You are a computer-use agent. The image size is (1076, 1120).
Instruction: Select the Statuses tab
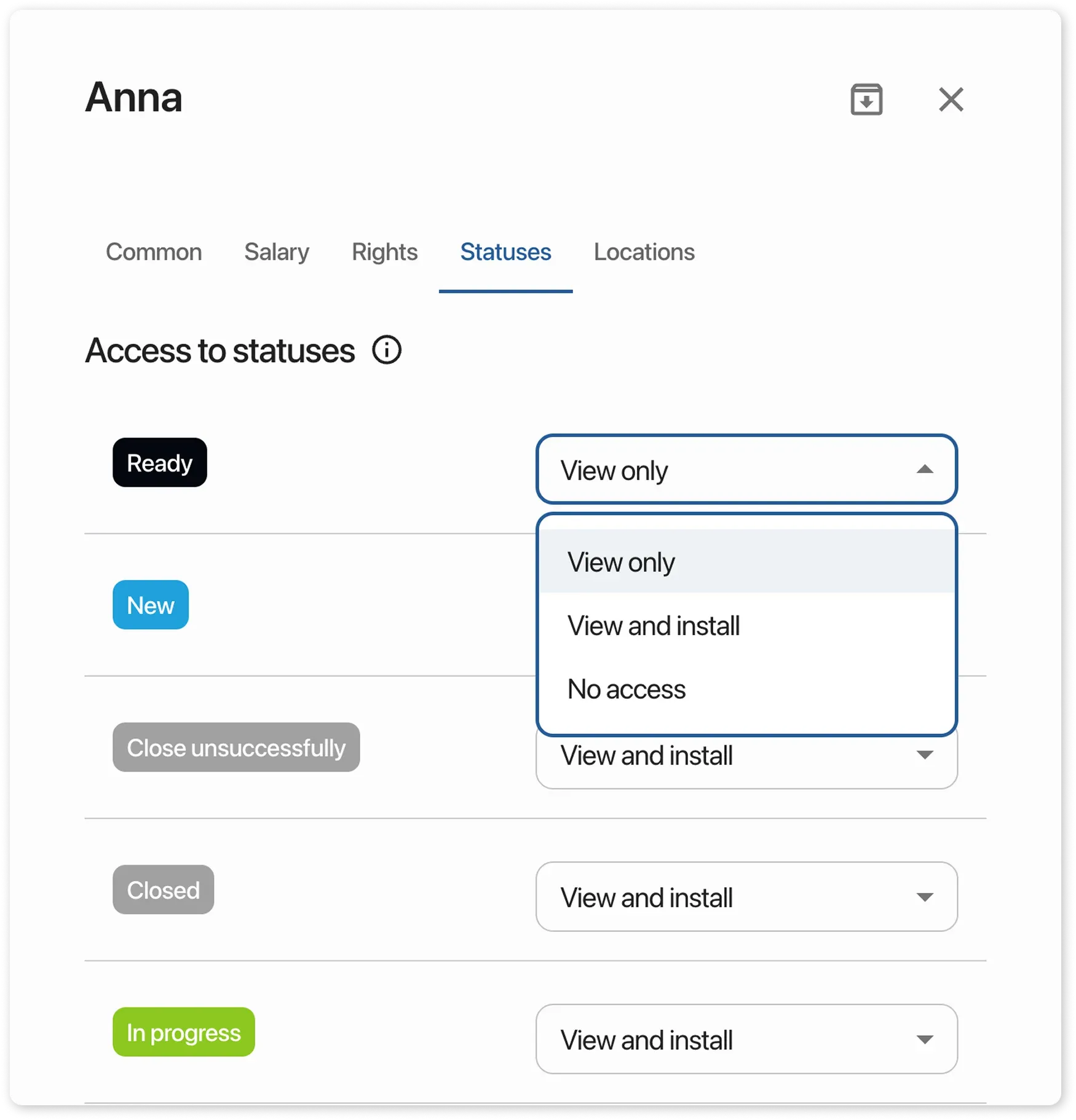(505, 252)
